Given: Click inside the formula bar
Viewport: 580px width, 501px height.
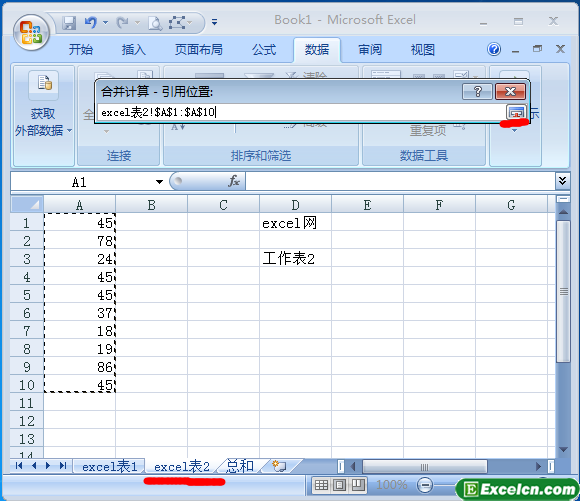Looking at the screenshot, I should (400, 181).
